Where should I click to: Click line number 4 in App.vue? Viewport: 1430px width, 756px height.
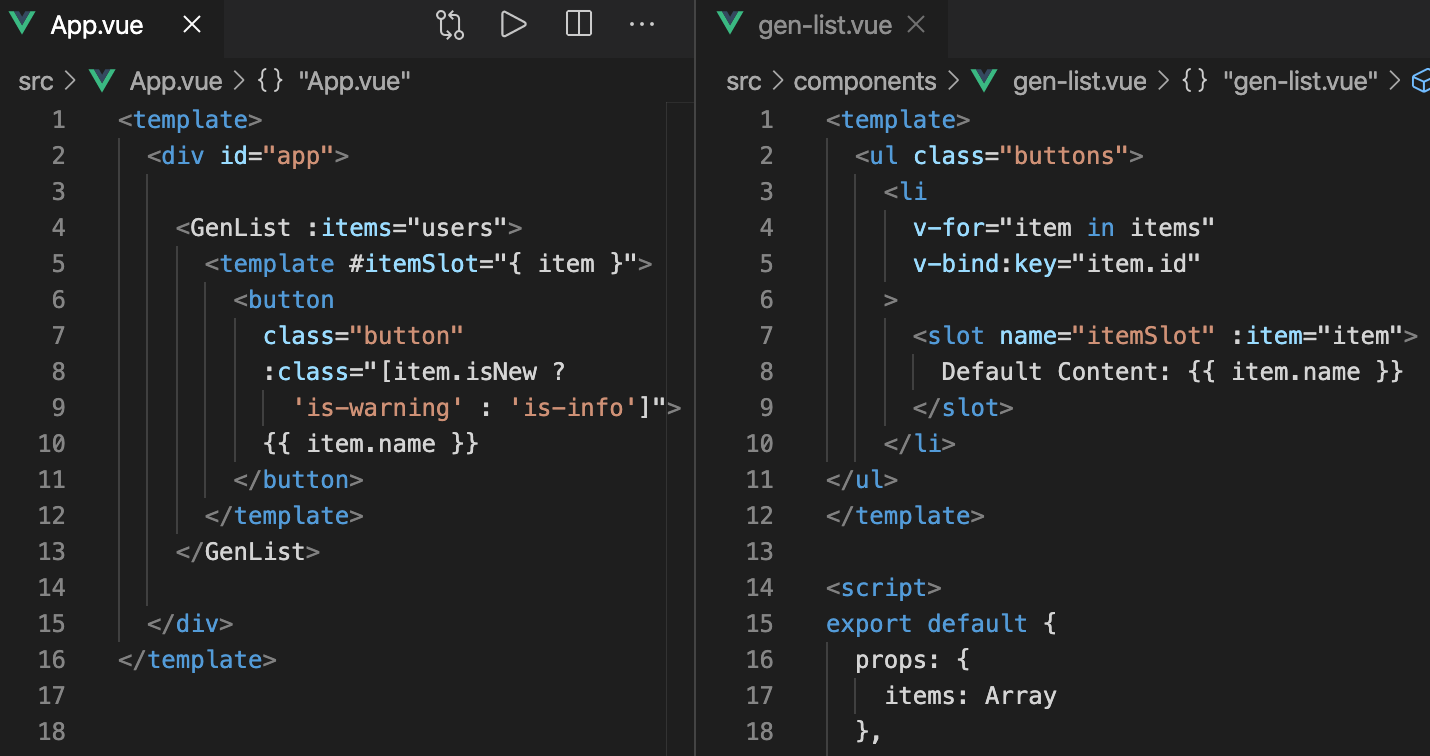coord(58,227)
